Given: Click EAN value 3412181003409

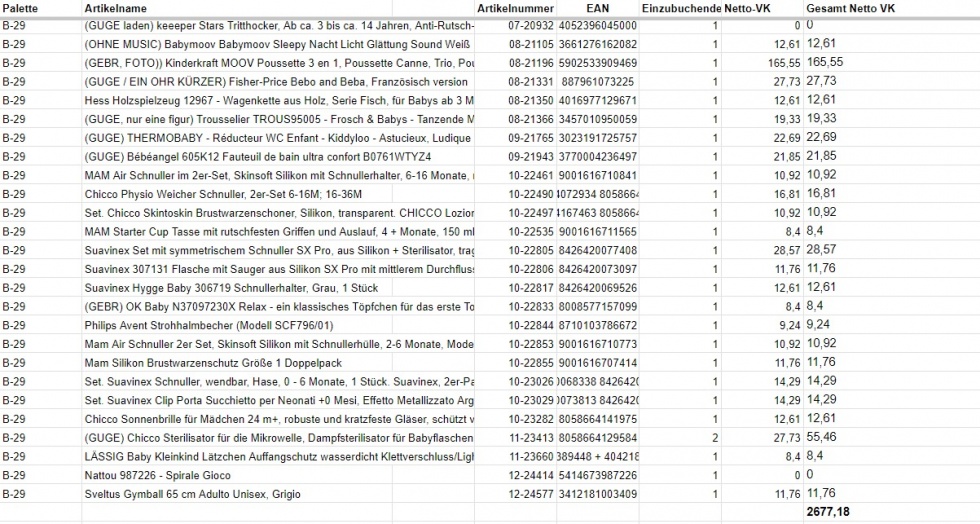Looking at the screenshot, I should pos(598,495).
